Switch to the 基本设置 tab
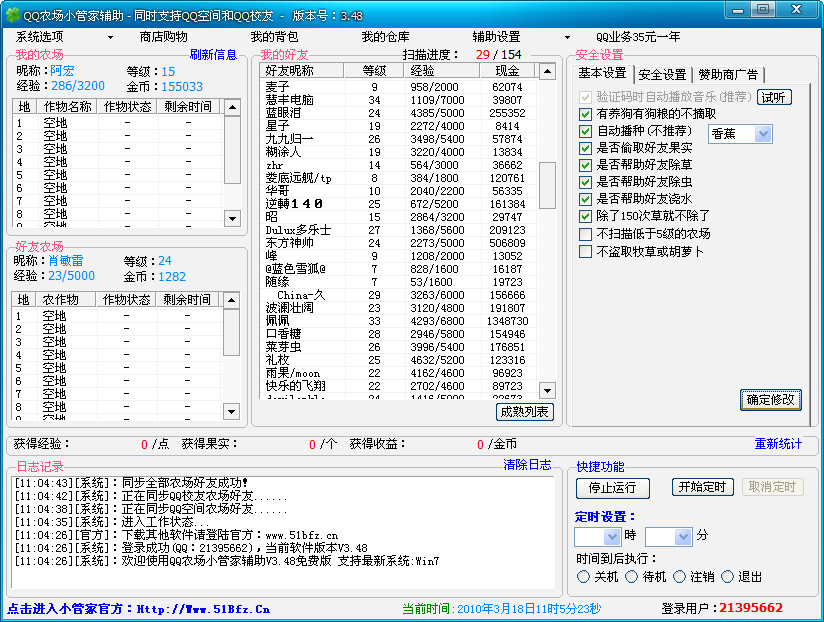824x622 pixels. 602,73
